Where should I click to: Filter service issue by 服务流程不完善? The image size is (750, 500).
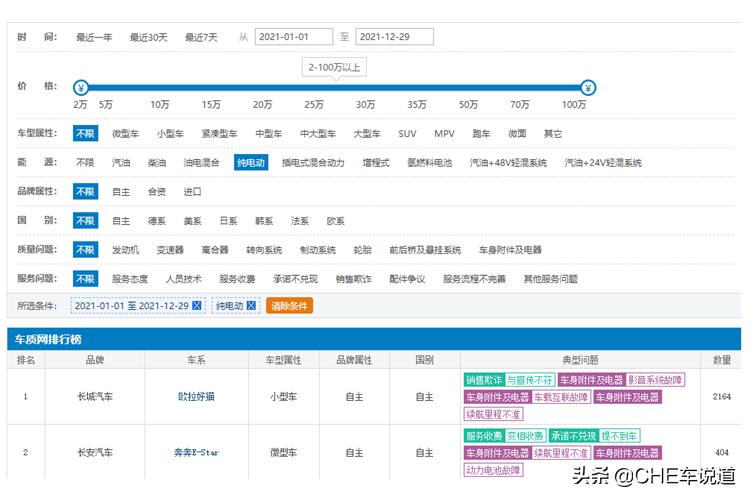(474, 279)
